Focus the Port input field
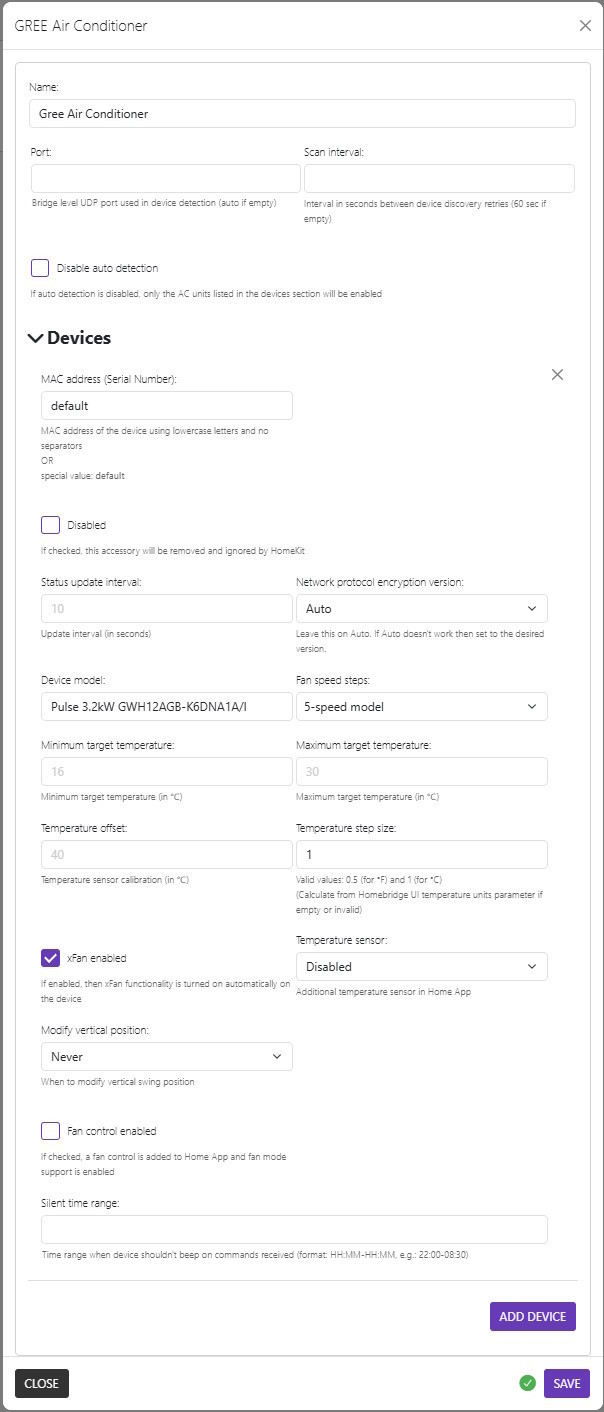This screenshot has height=1412, width=604. [166, 179]
